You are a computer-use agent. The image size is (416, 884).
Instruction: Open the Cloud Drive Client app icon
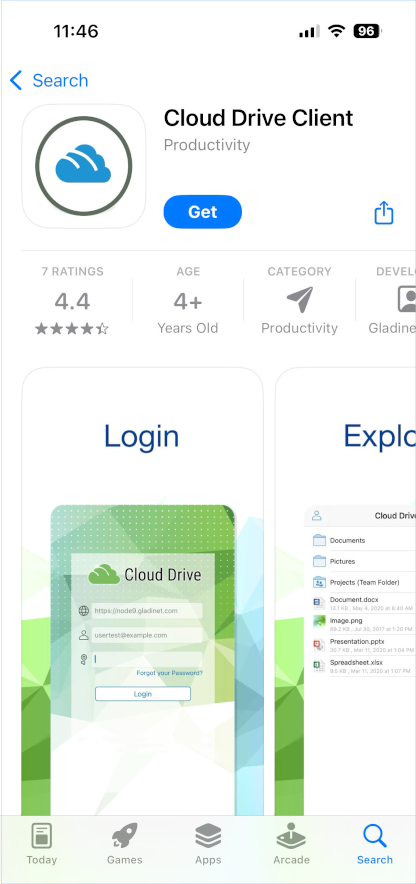[x=83, y=166]
